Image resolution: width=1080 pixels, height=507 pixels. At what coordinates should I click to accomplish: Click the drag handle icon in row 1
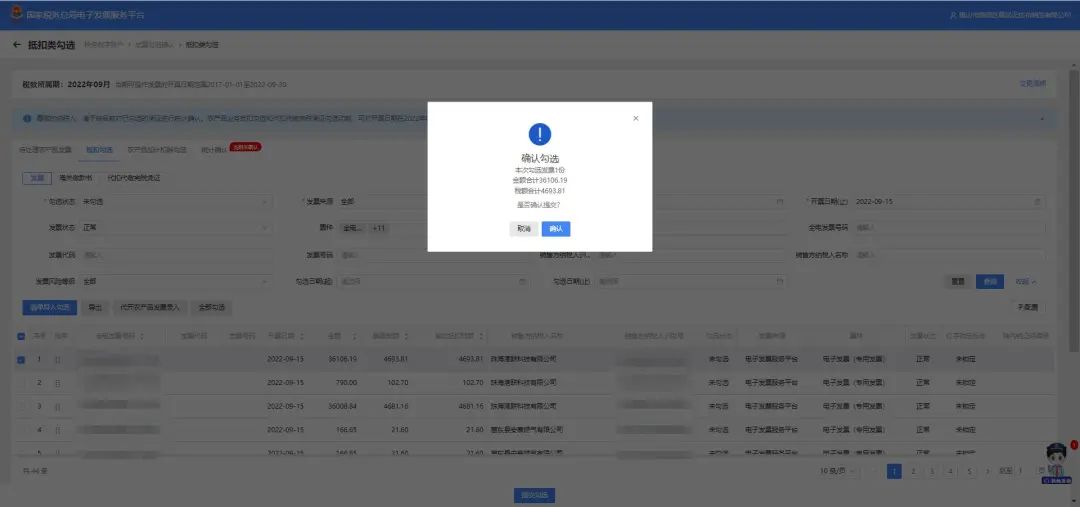tap(57, 360)
